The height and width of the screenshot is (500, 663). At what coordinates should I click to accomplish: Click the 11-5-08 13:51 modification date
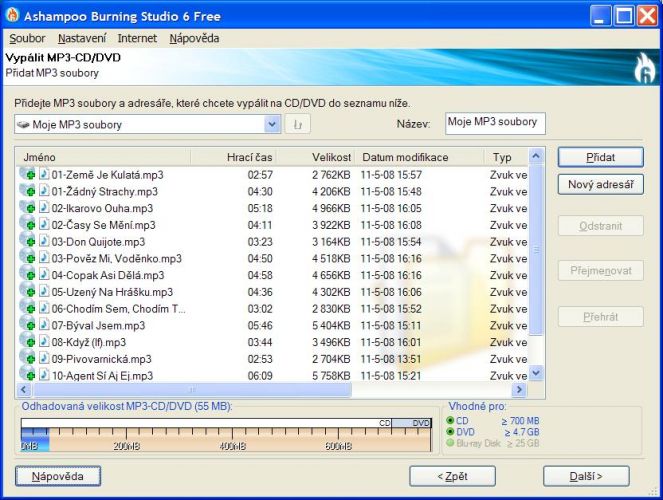point(391,359)
